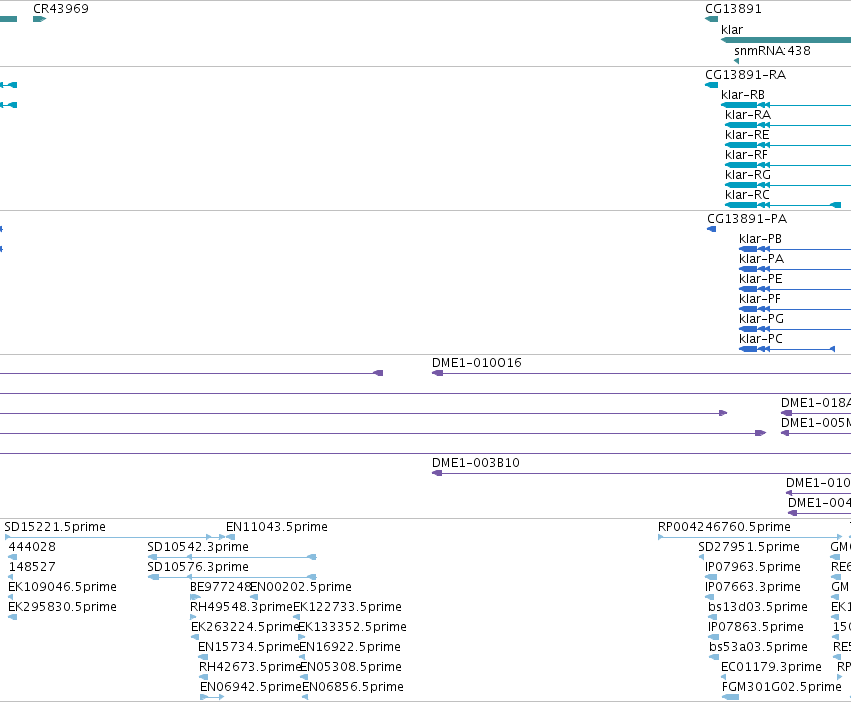The width and height of the screenshot is (851, 702).
Task: Select the klar-PB protein label
Action: pyautogui.click(x=760, y=239)
